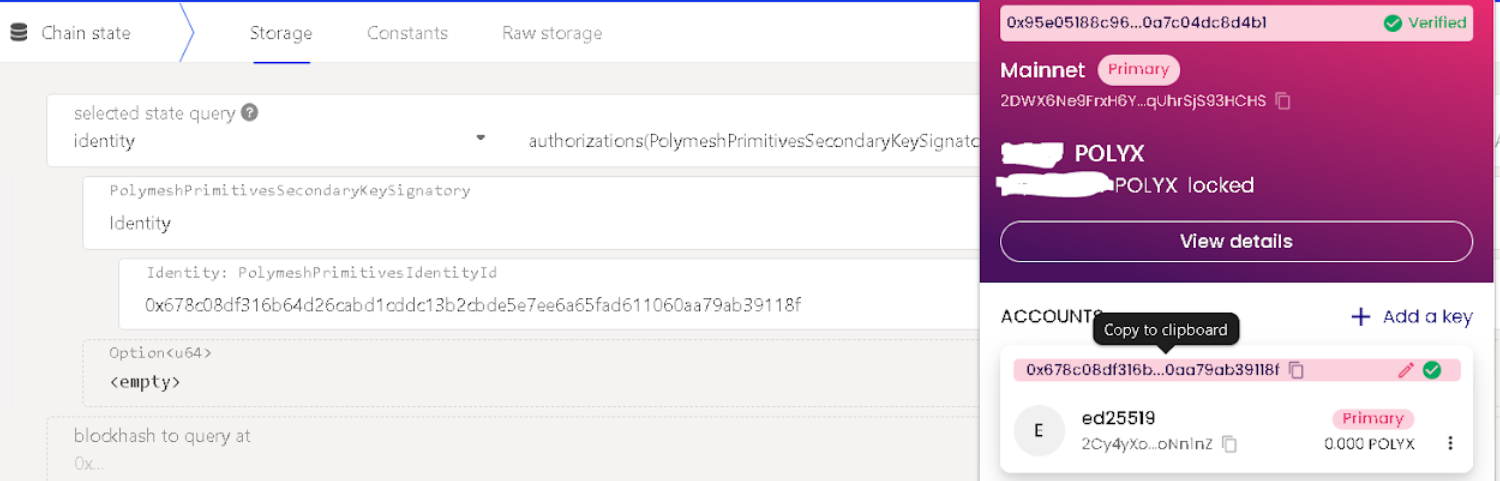The height and width of the screenshot is (481, 1500).
Task: Switch to the Raw storage tab
Action: [x=552, y=33]
